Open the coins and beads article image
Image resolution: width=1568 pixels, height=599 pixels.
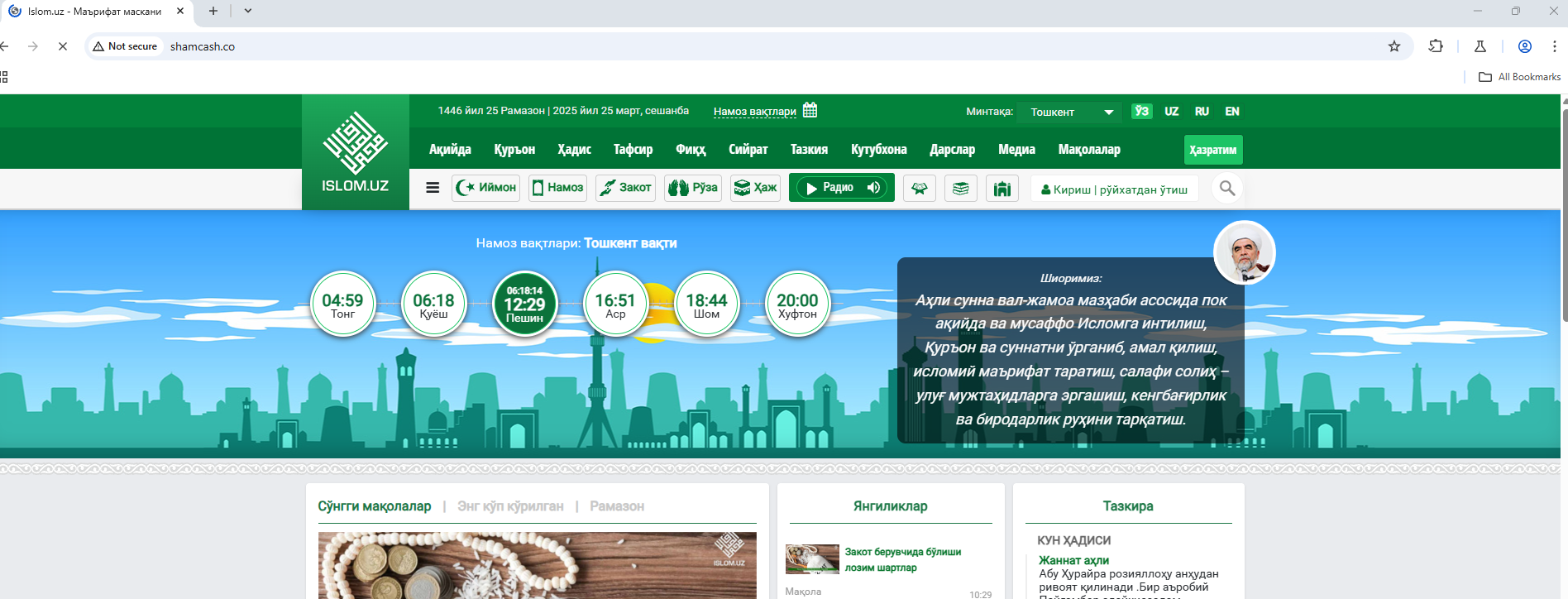click(538, 565)
